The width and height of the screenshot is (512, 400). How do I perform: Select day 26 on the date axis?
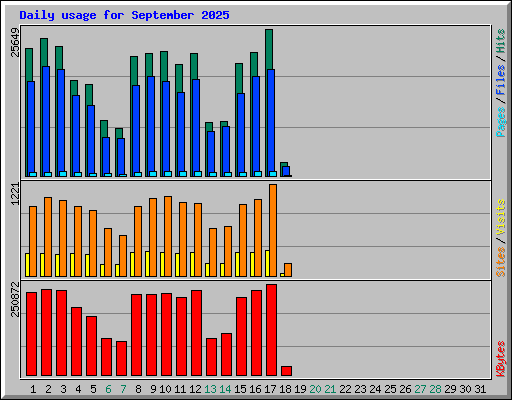[405, 389]
